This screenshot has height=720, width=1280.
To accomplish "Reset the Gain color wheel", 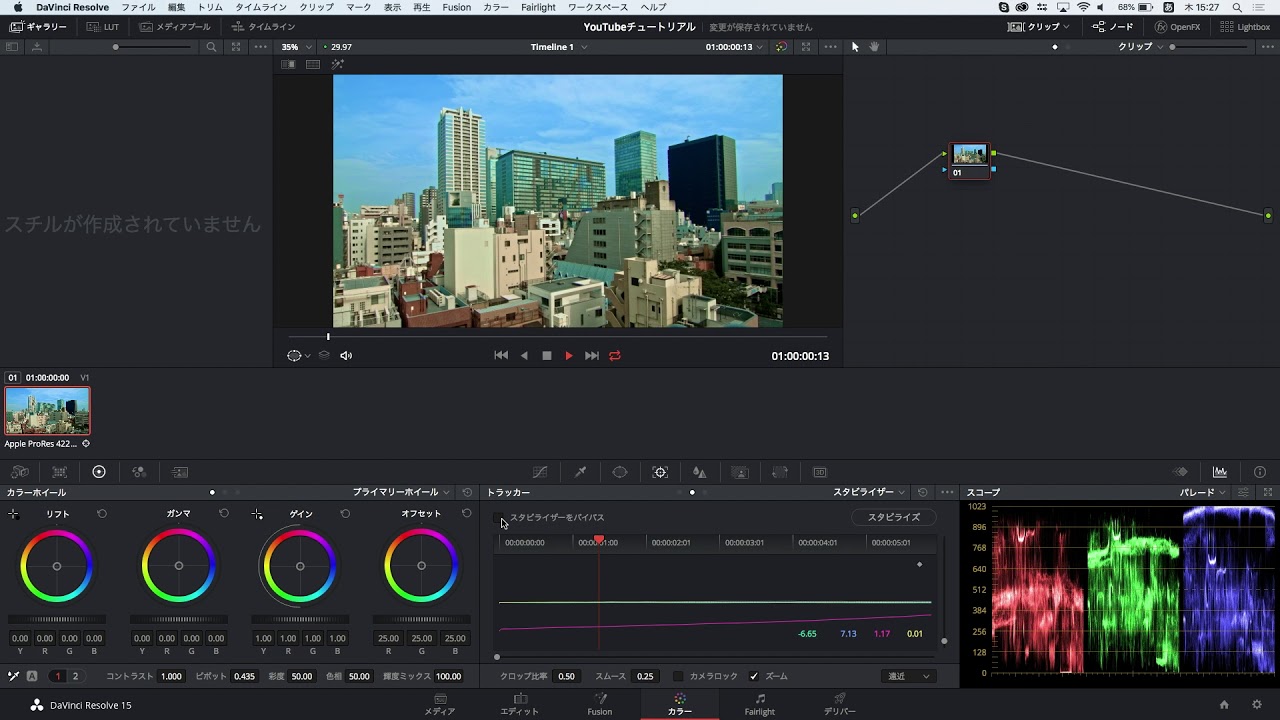I will click(345, 513).
